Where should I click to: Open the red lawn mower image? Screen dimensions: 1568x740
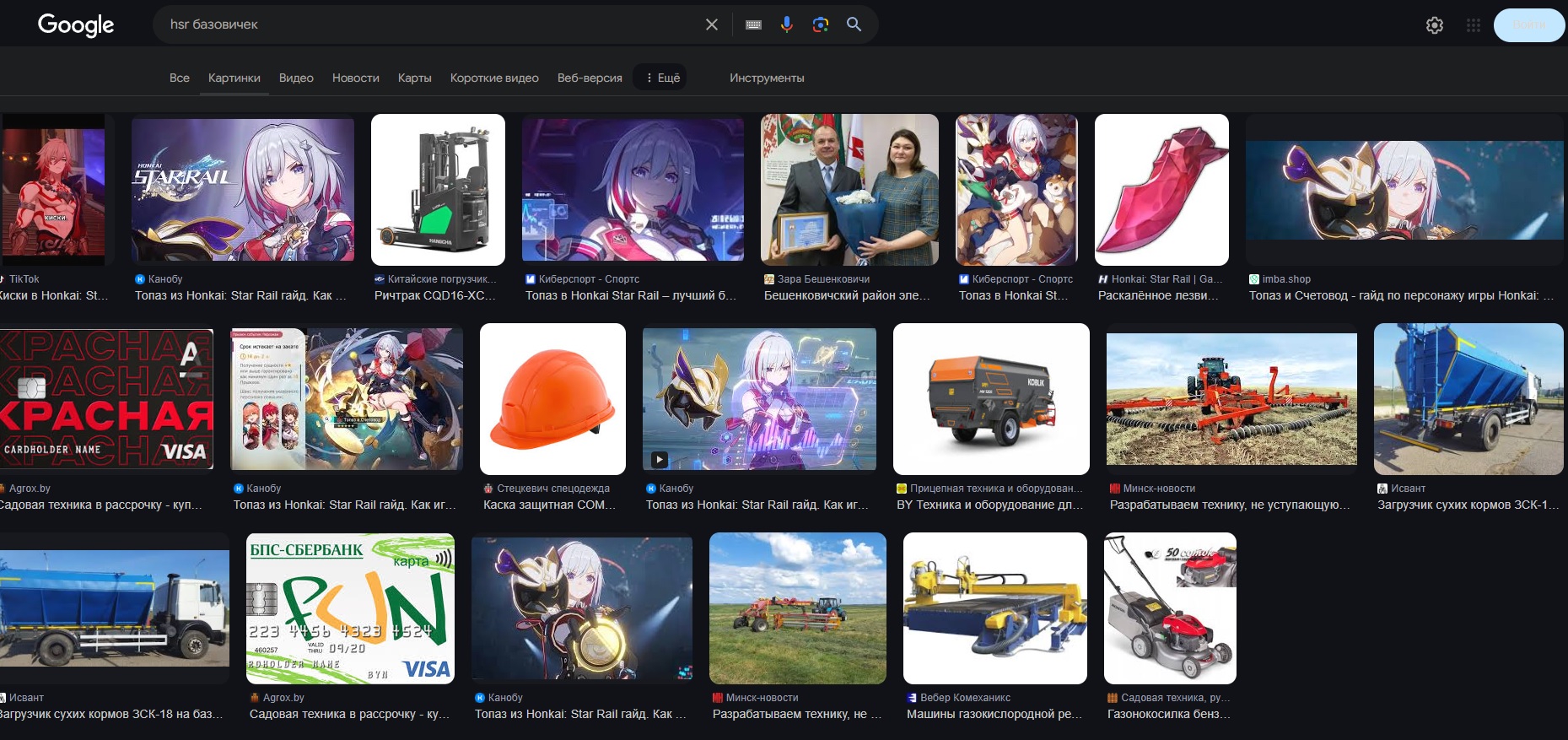pyautogui.click(x=1170, y=608)
